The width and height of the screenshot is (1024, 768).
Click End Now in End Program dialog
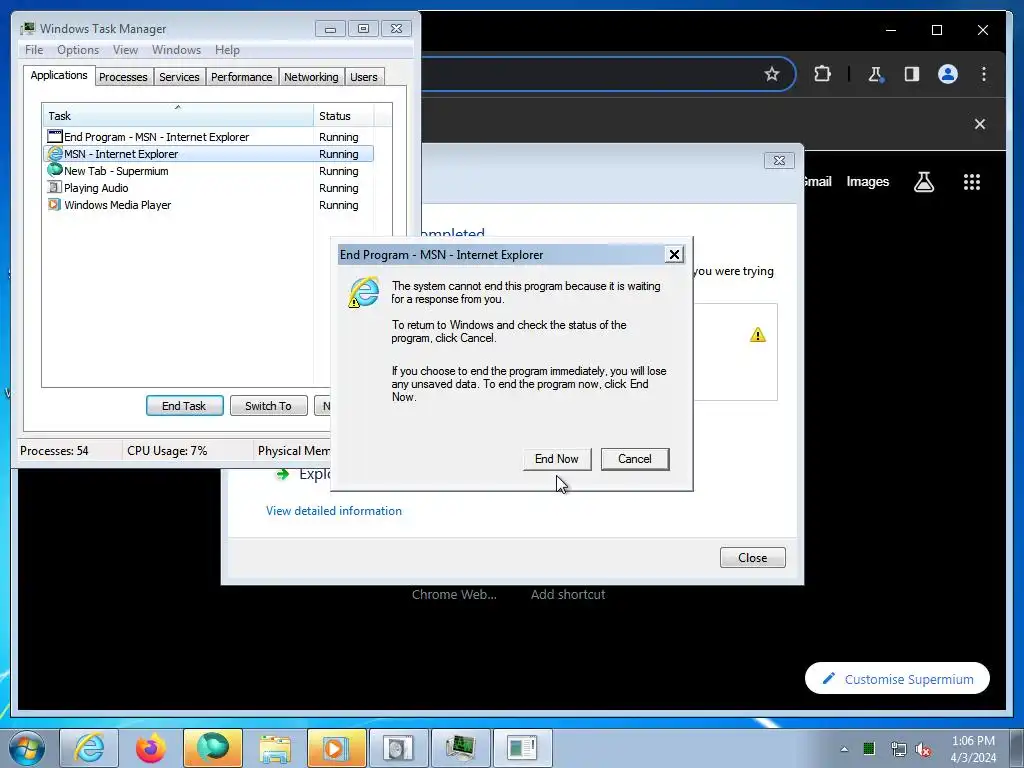click(x=556, y=459)
